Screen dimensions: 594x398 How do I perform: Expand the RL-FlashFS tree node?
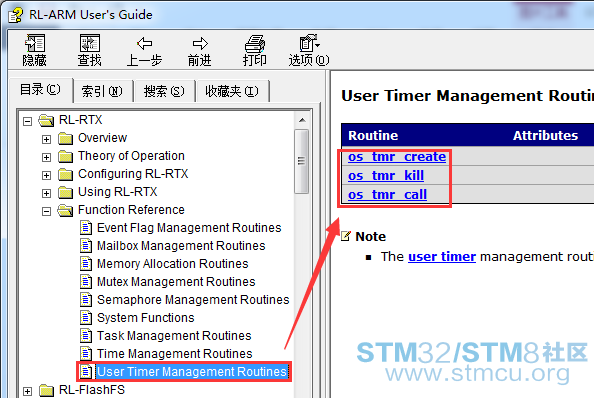click(x=27, y=391)
